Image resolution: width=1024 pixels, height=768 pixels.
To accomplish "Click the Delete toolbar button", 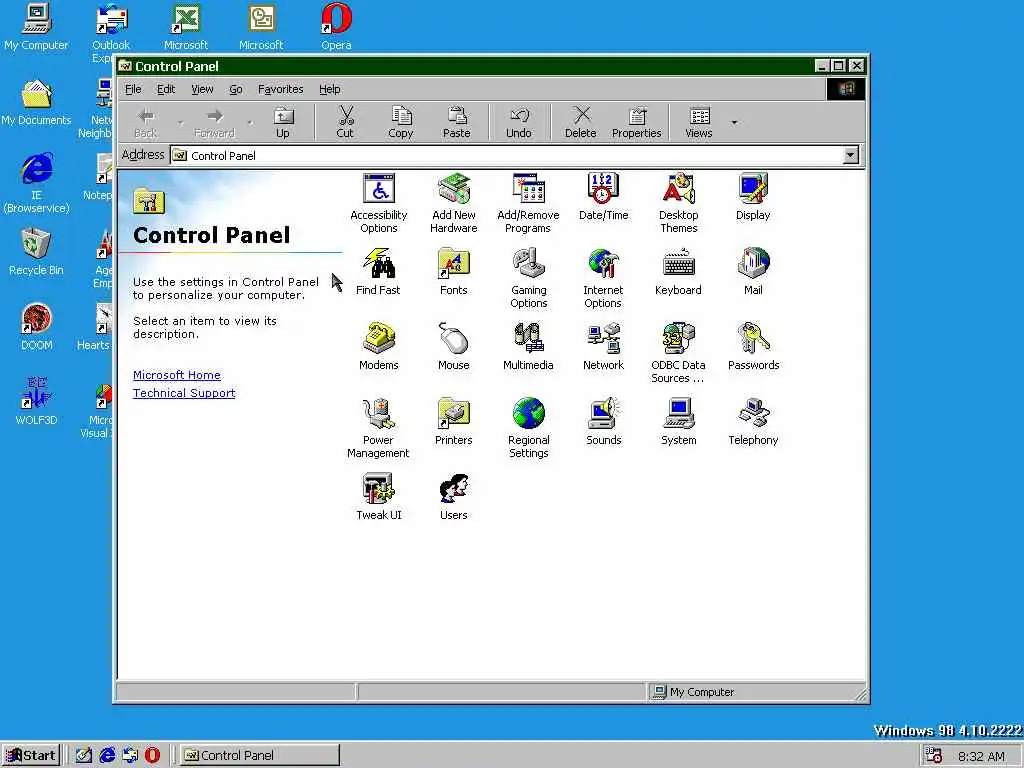I will [581, 123].
